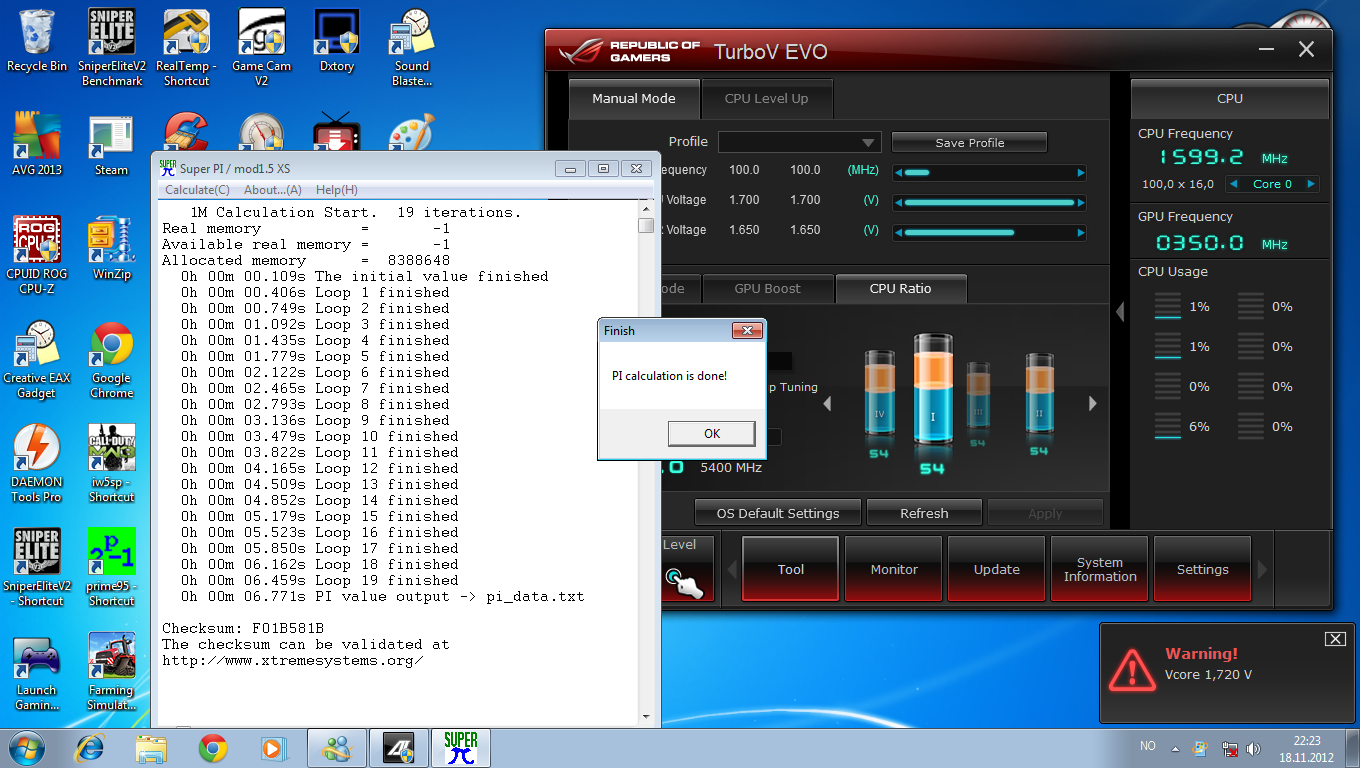Click the OS Default Settings button
The image size is (1360, 768).
tap(778, 513)
